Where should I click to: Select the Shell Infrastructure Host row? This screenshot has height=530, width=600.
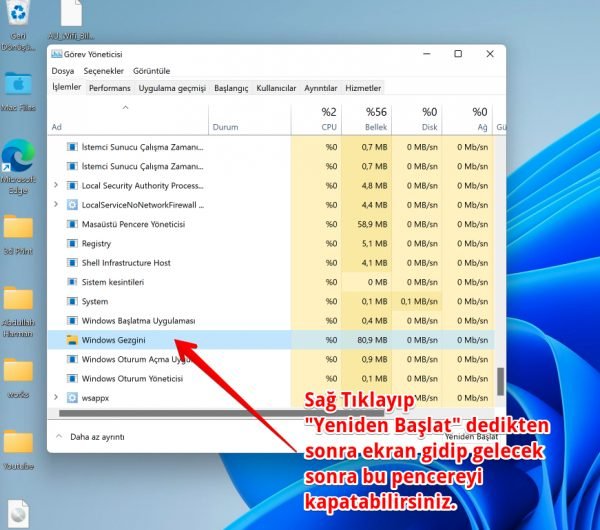[271, 263]
